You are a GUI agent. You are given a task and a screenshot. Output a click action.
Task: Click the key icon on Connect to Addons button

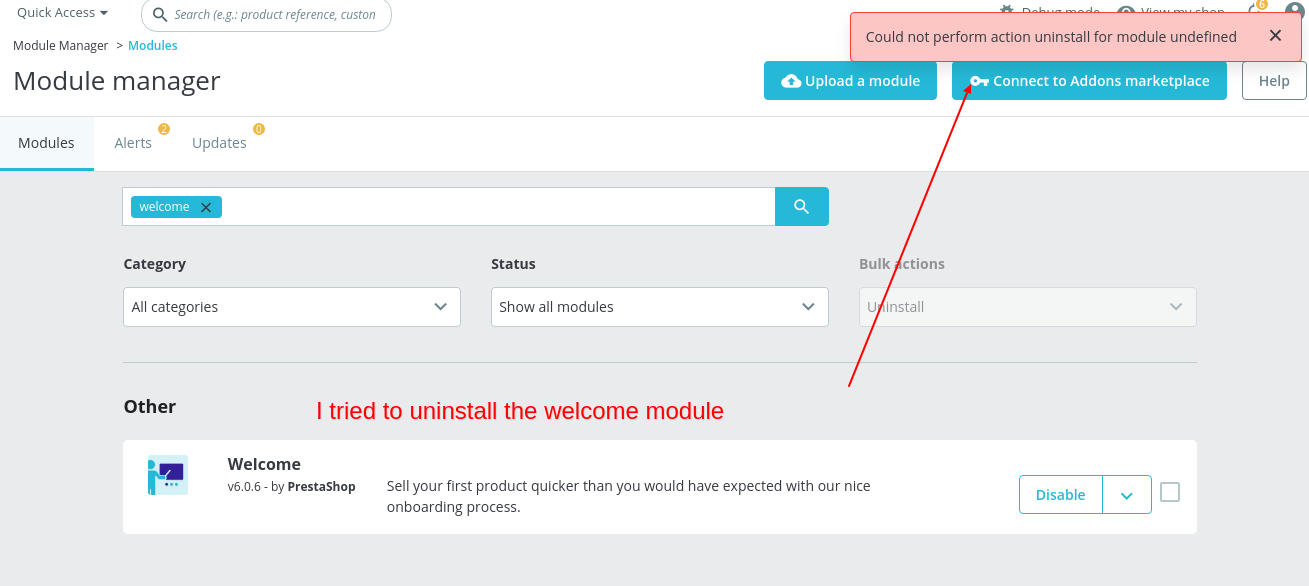click(980, 81)
